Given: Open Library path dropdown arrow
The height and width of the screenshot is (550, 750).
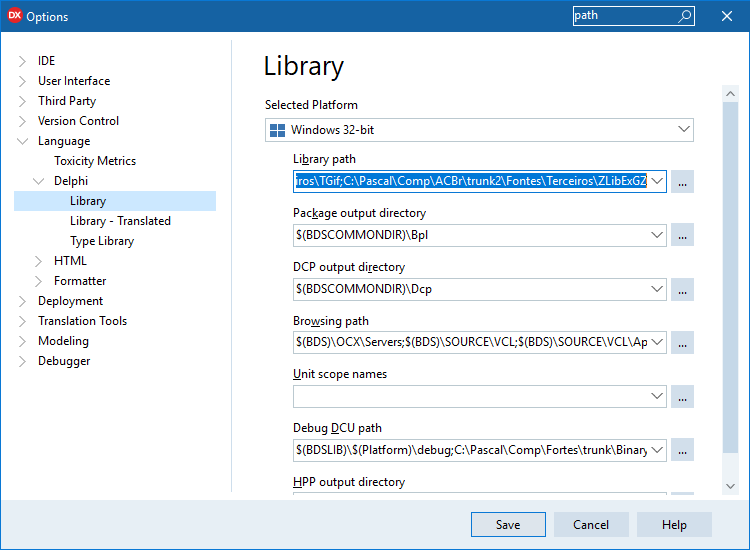Looking at the screenshot, I should 657,181.
